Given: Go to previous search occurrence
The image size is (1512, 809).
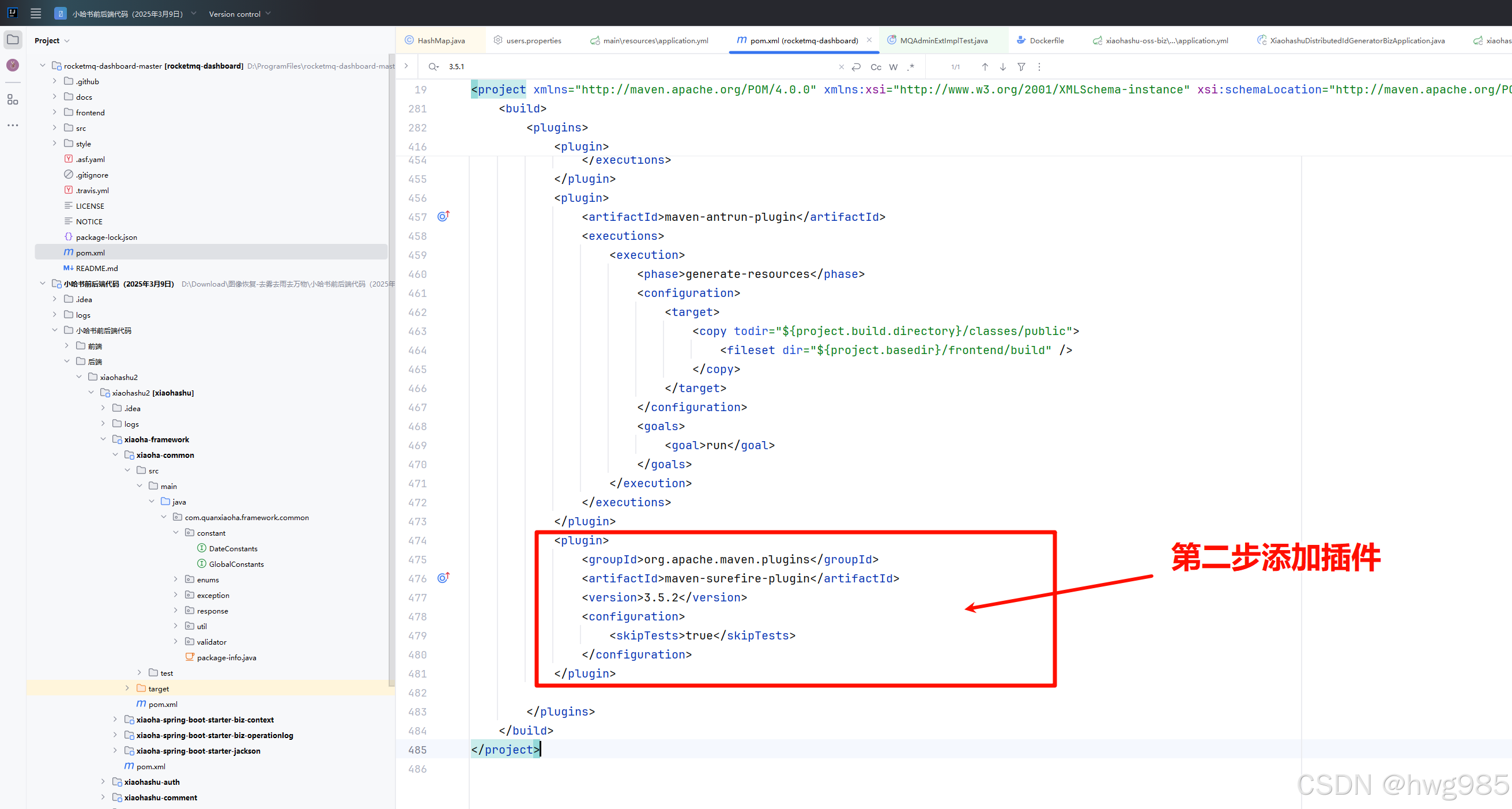Looking at the screenshot, I should click(x=985, y=67).
